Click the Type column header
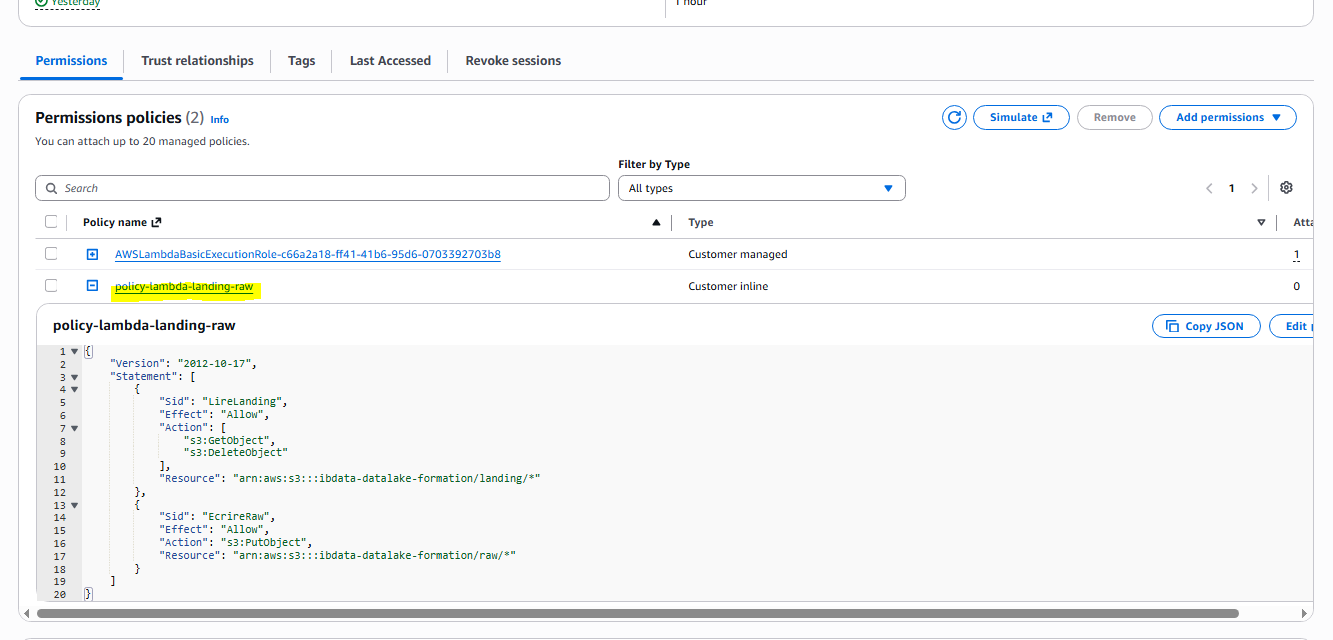Screen dimensions: 1333x640 [701, 222]
